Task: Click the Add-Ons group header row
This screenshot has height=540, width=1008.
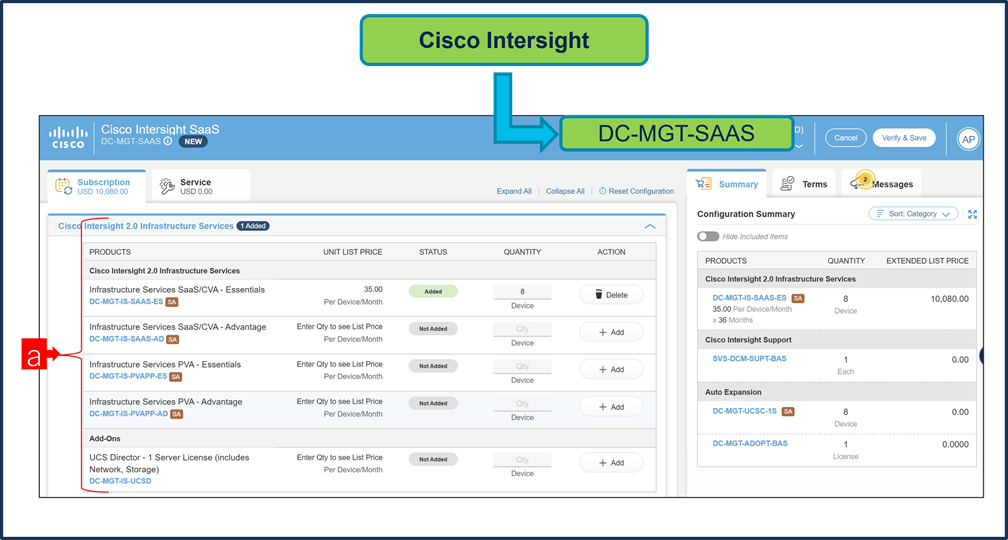Action: click(x=370, y=438)
